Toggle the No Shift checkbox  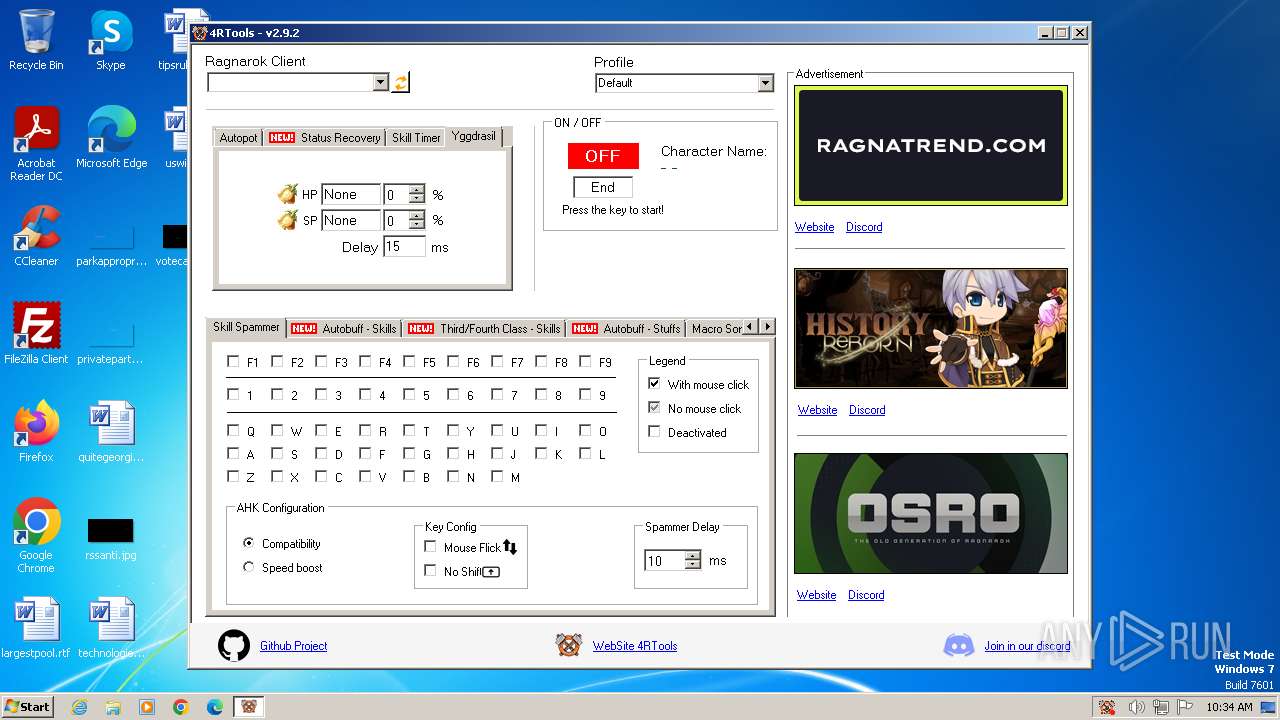(430, 570)
